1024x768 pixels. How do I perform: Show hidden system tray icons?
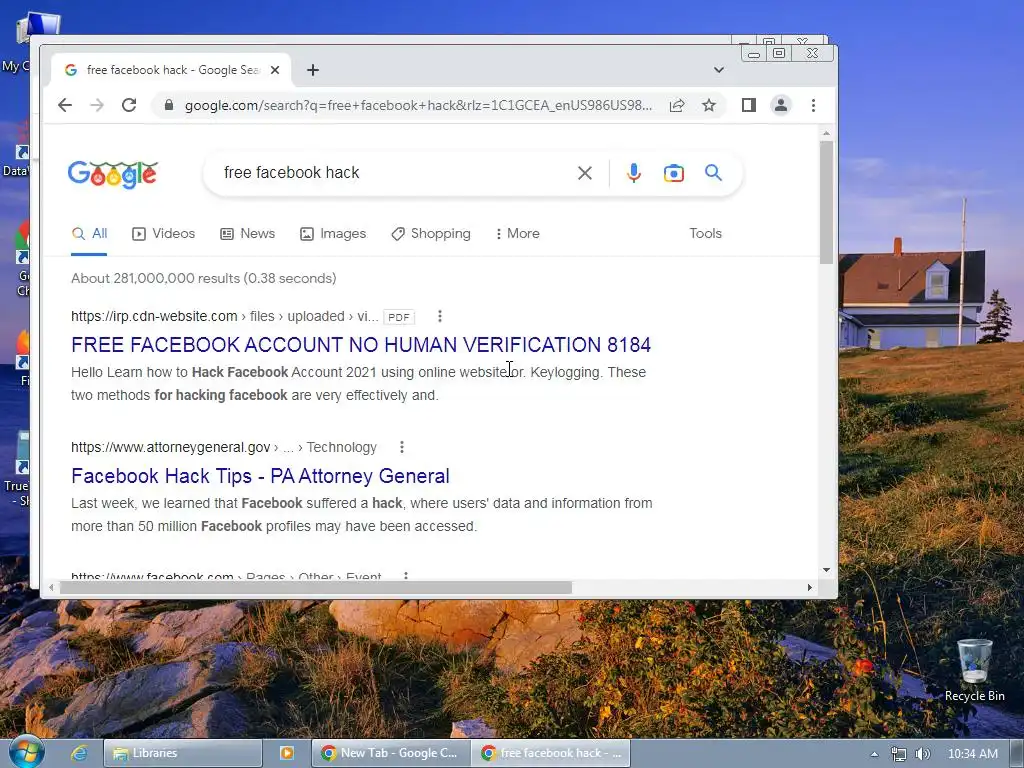(874, 754)
